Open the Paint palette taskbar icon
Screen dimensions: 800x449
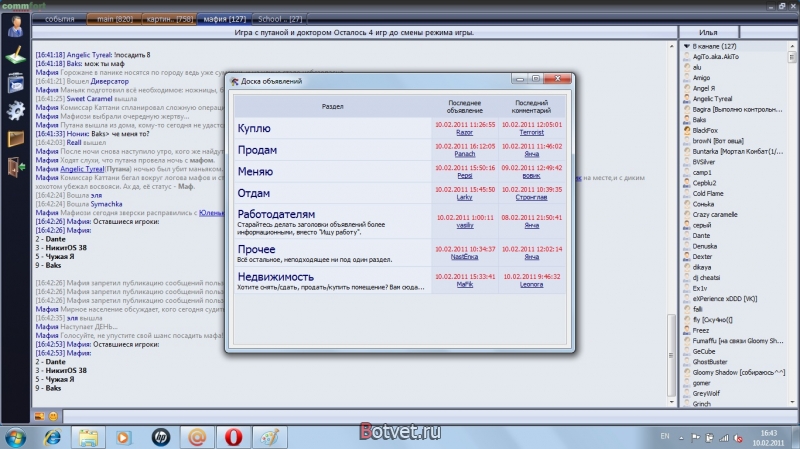(269, 437)
